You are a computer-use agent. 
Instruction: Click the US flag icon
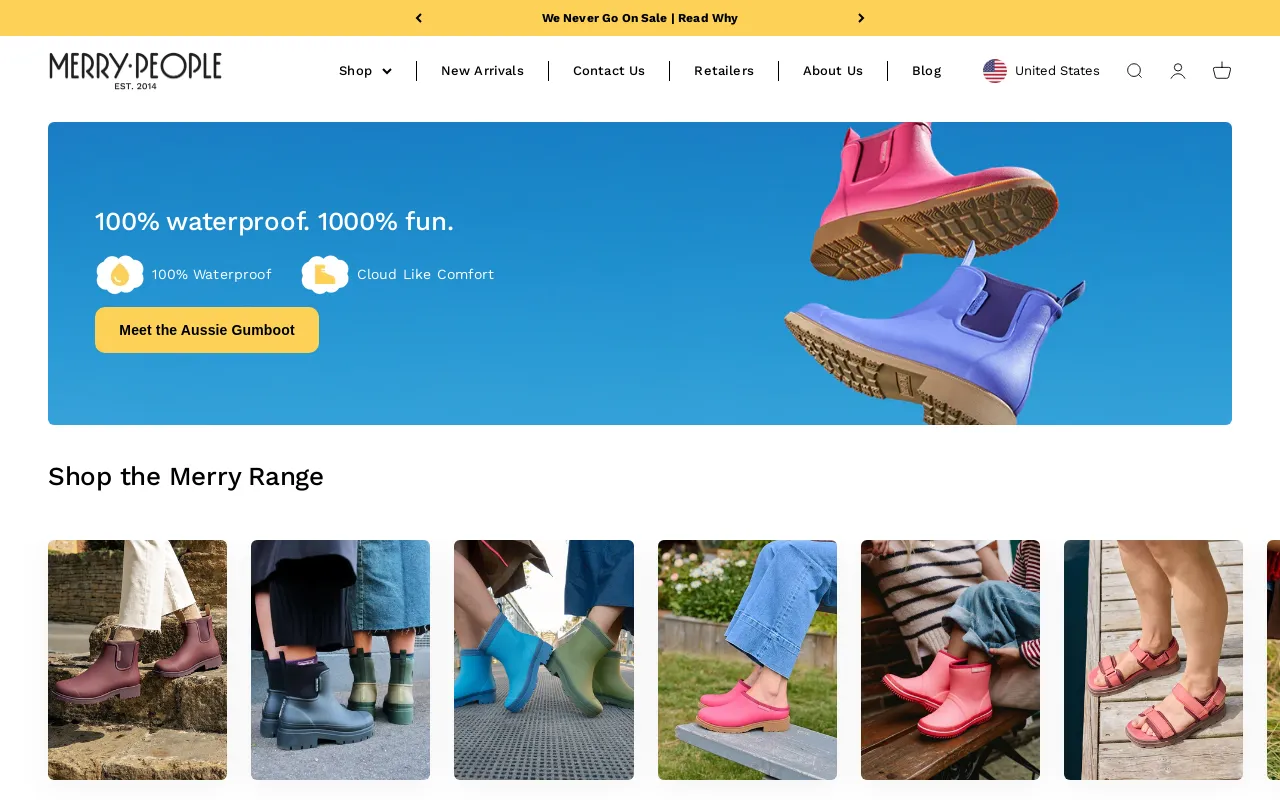pos(995,71)
